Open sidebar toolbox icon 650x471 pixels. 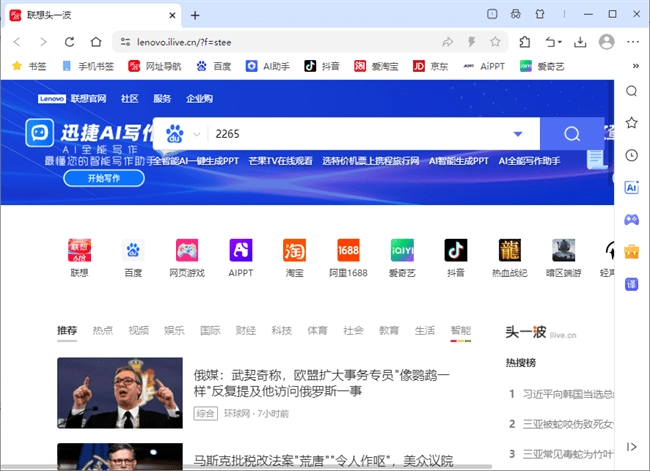pyautogui.click(x=631, y=252)
